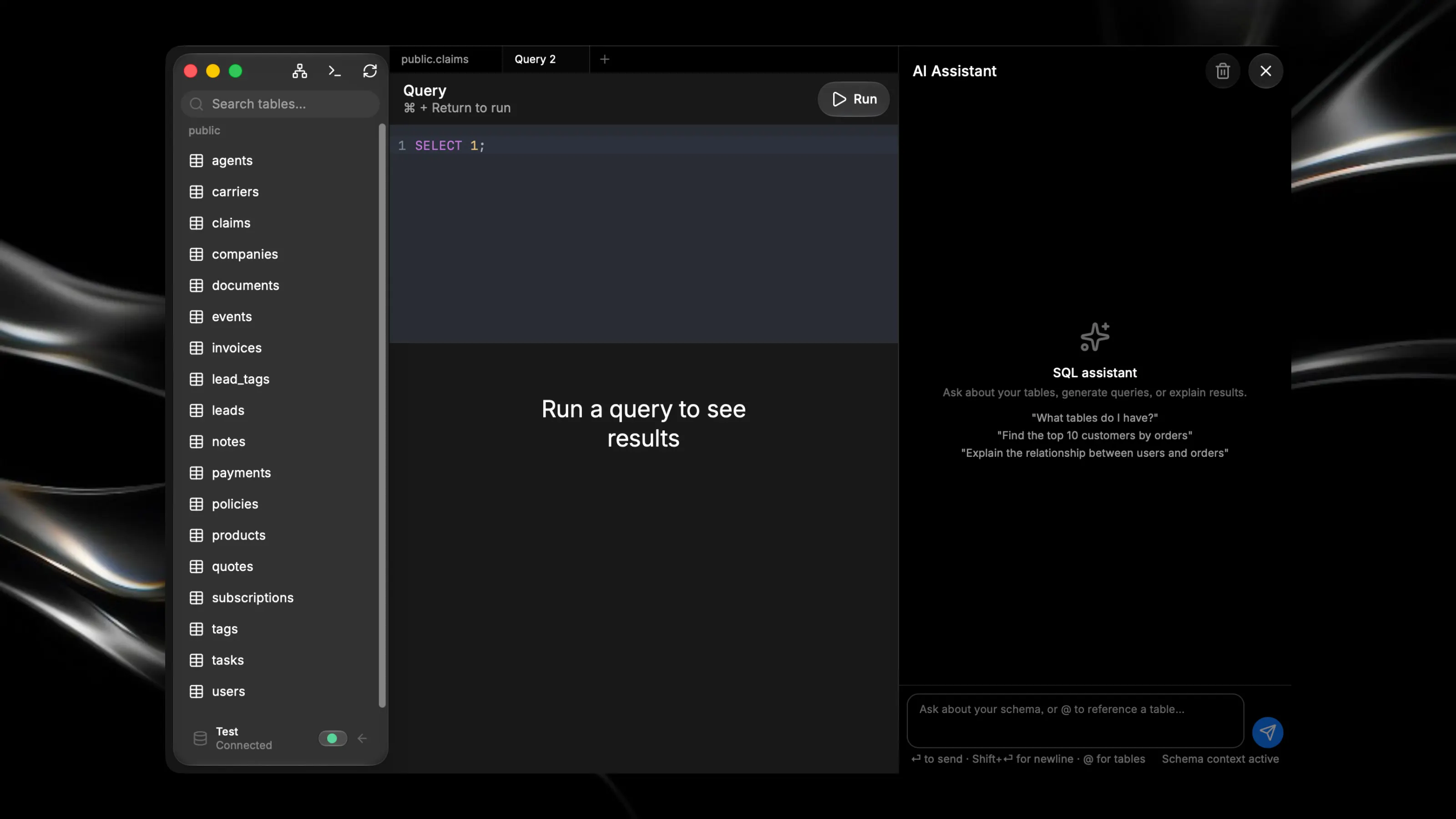This screenshot has height=819, width=1456.
Task: Click the green maximize window button
Action: pos(235,71)
